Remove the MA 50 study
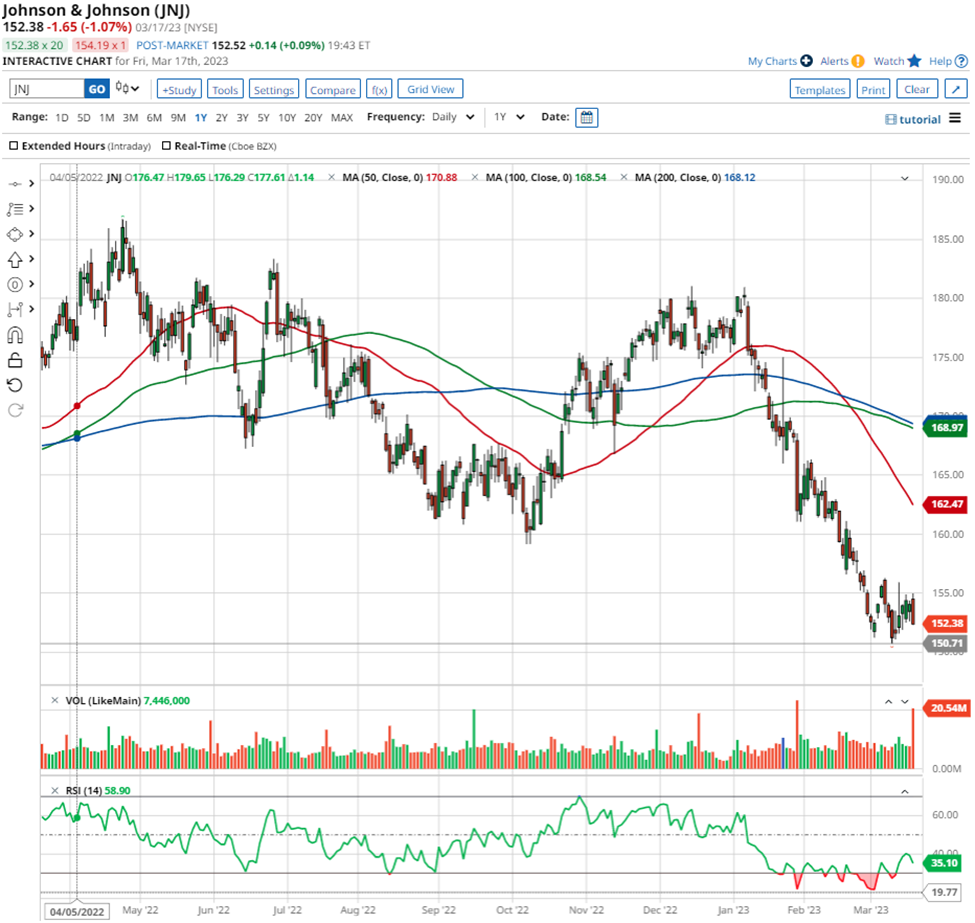Screen dimensions: 975x923 [x=331, y=177]
